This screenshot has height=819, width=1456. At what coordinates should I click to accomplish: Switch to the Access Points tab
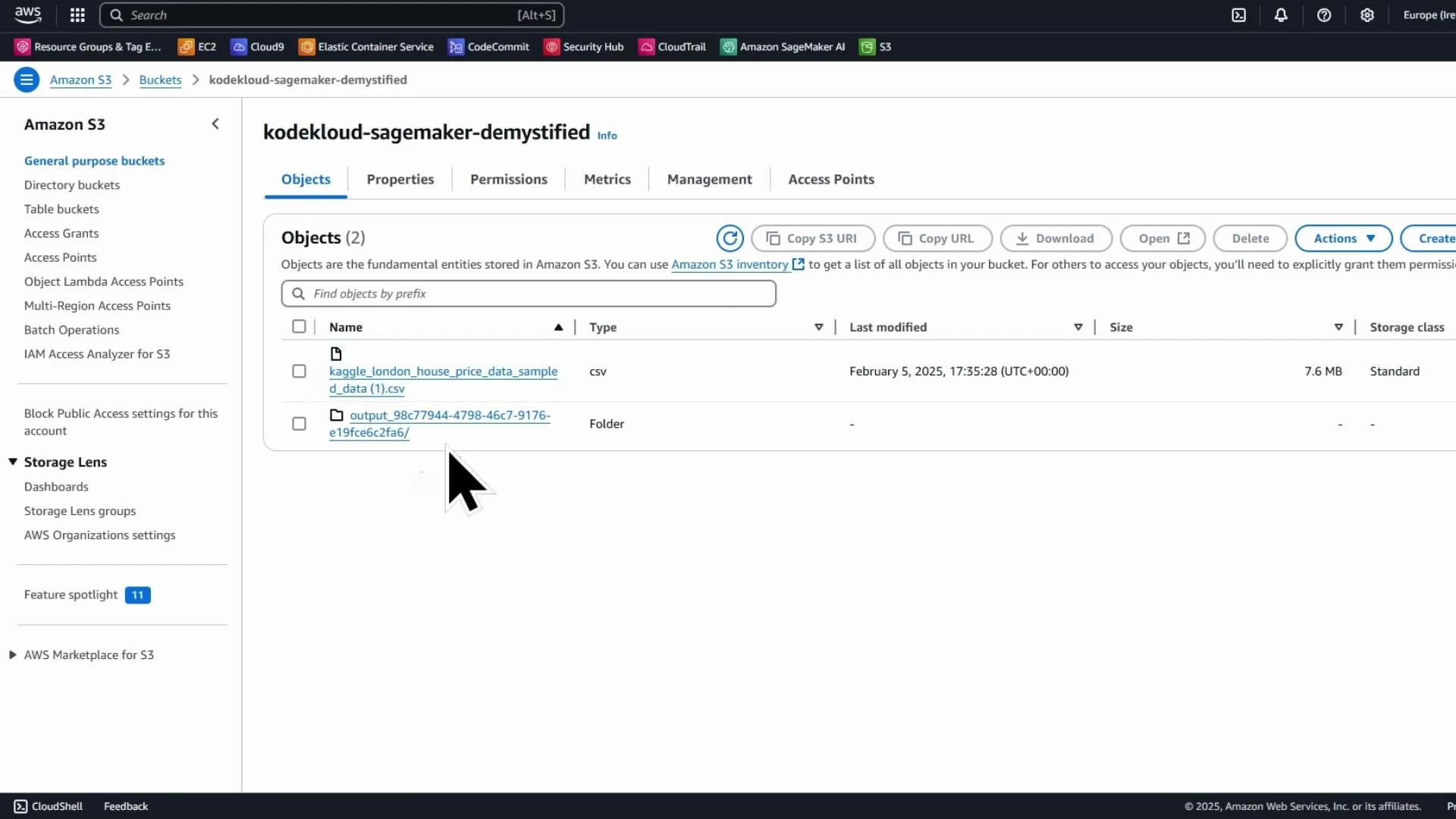(x=831, y=180)
